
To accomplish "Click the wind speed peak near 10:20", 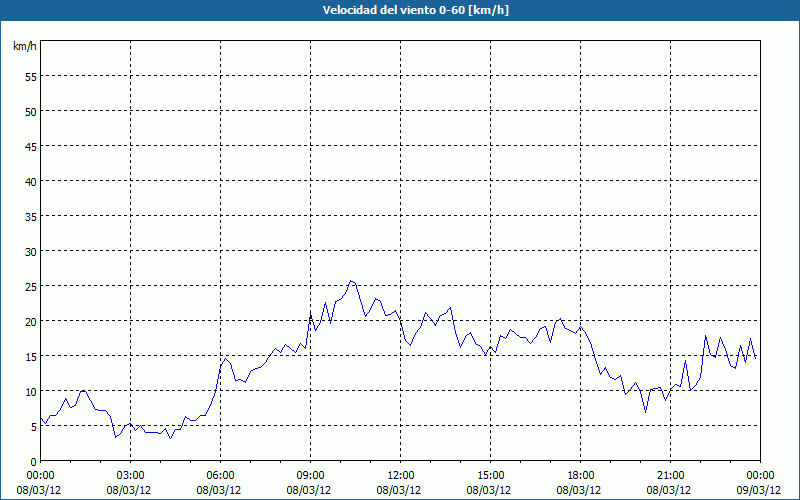I will [351, 281].
